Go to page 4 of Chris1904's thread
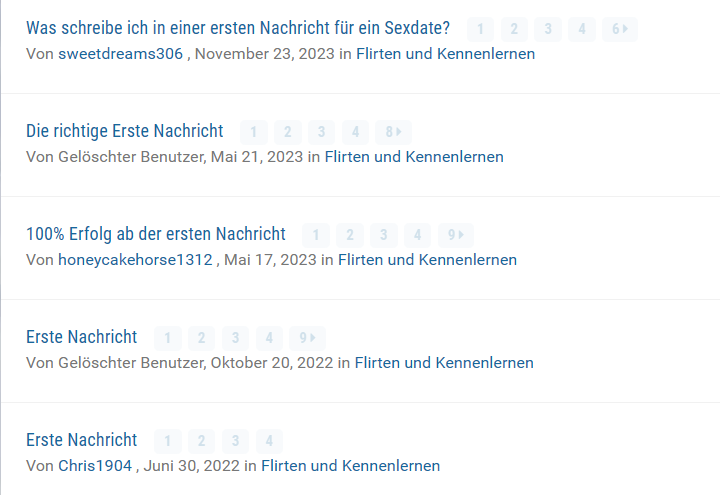 pyautogui.click(x=269, y=441)
